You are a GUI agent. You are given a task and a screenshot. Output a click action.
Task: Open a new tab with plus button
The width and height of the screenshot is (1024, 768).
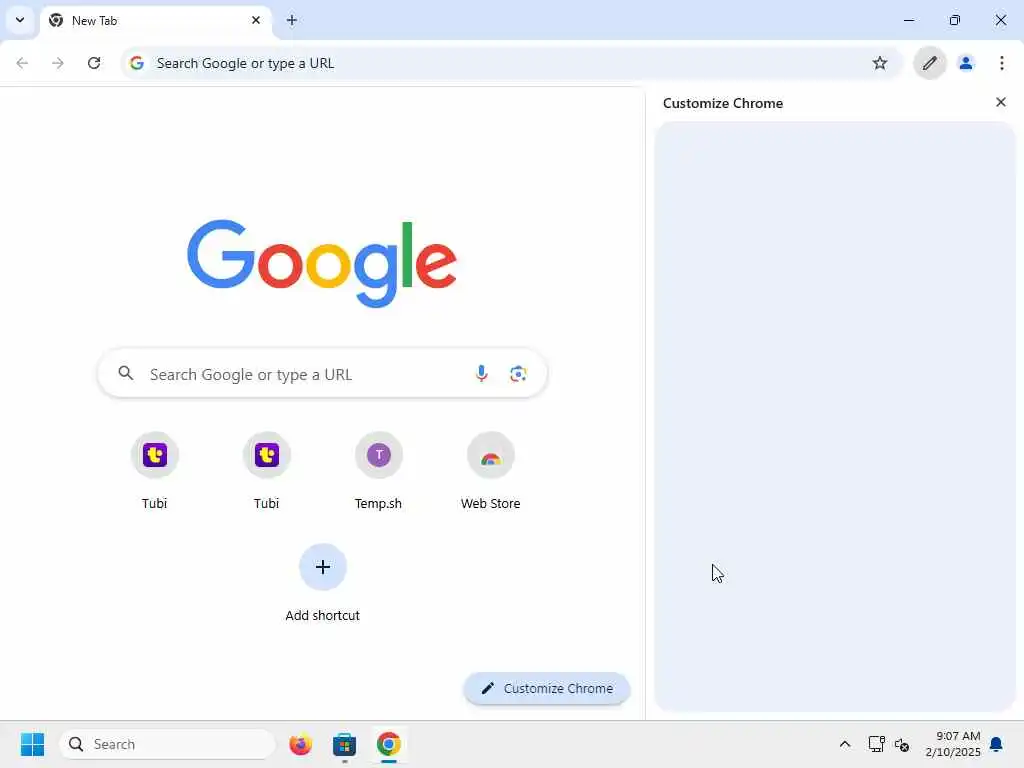[291, 20]
